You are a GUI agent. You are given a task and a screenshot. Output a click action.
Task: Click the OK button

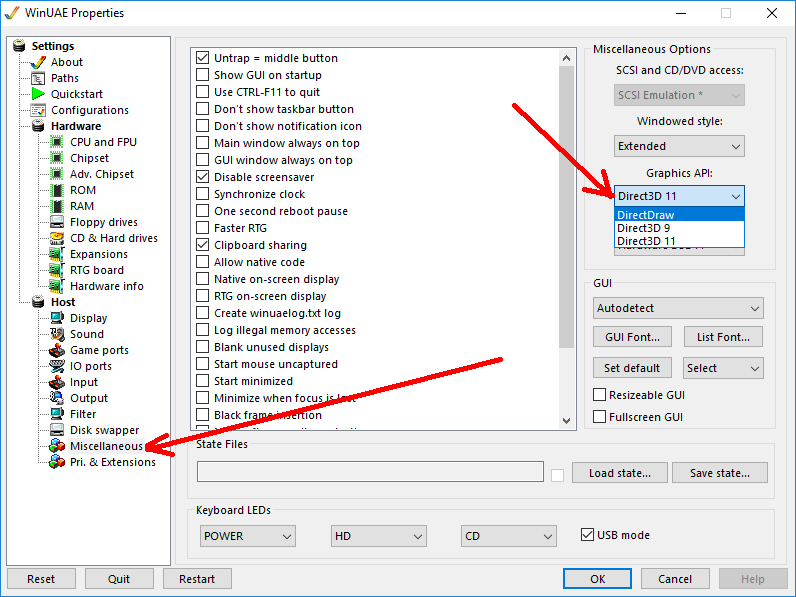click(x=598, y=579)
